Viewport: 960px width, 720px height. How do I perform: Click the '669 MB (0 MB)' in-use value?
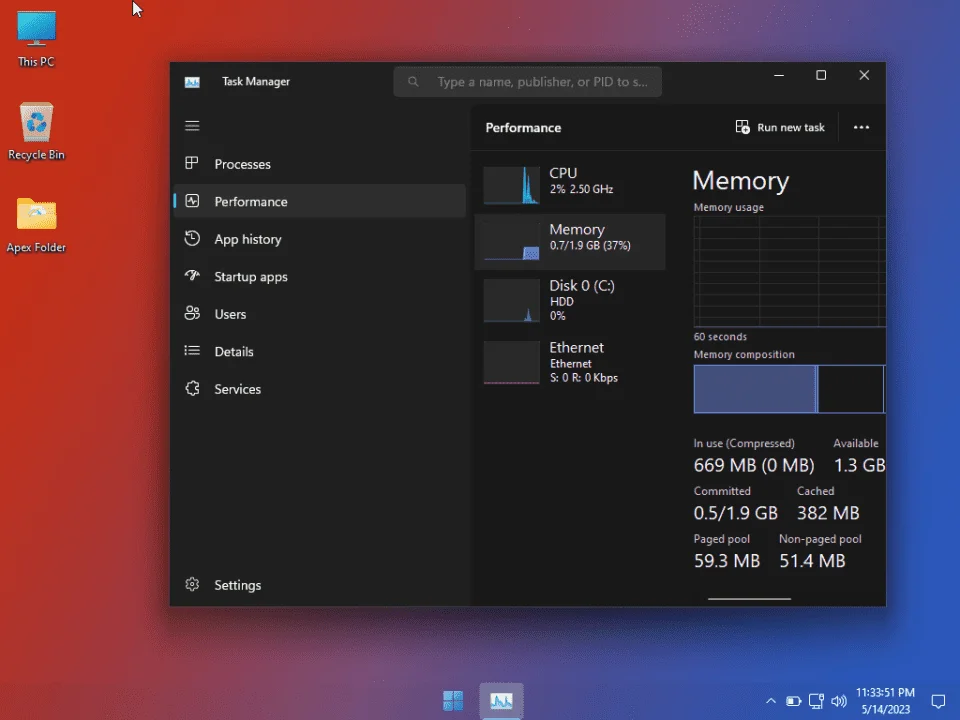(x=754, y=465)
